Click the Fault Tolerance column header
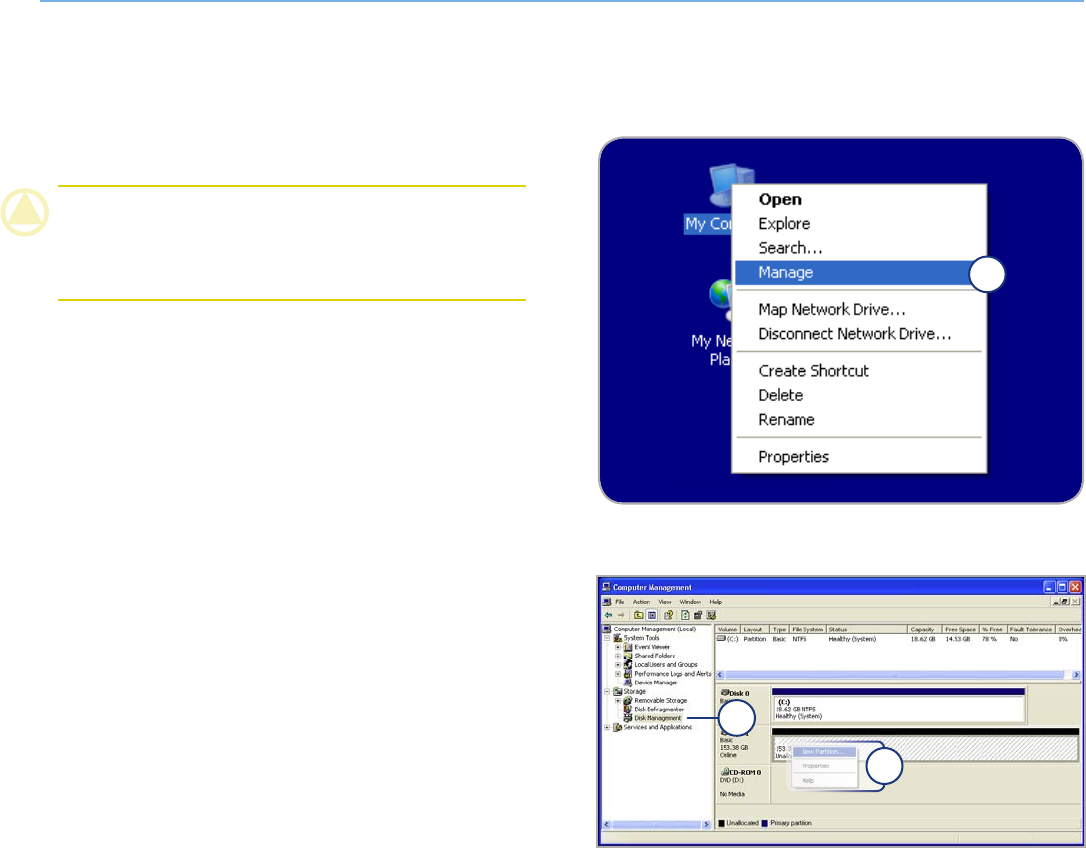The width and height of the screenshot is (1086, 848). coord(1031,629)
